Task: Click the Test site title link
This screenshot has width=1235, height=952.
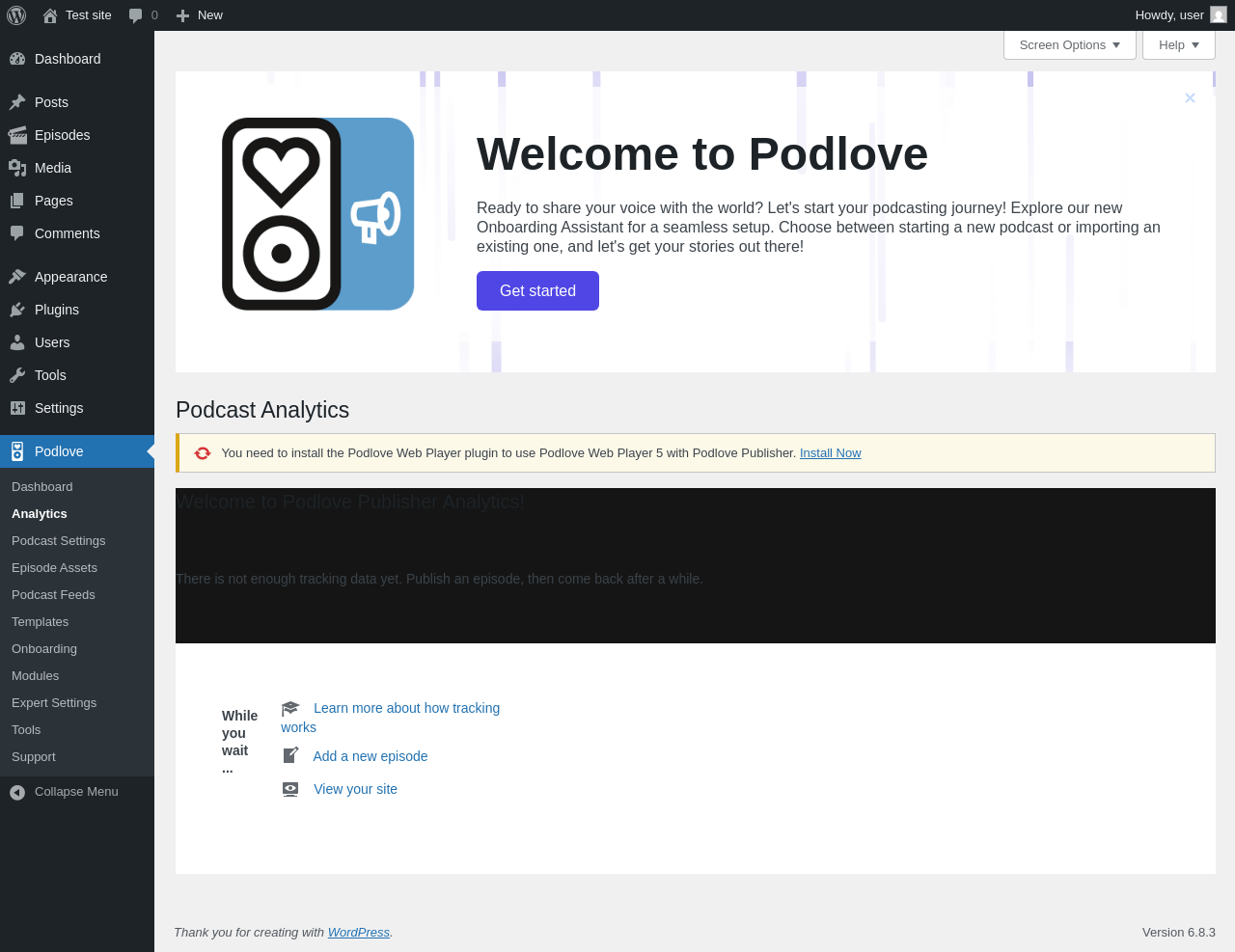Action: click(89, 15)
